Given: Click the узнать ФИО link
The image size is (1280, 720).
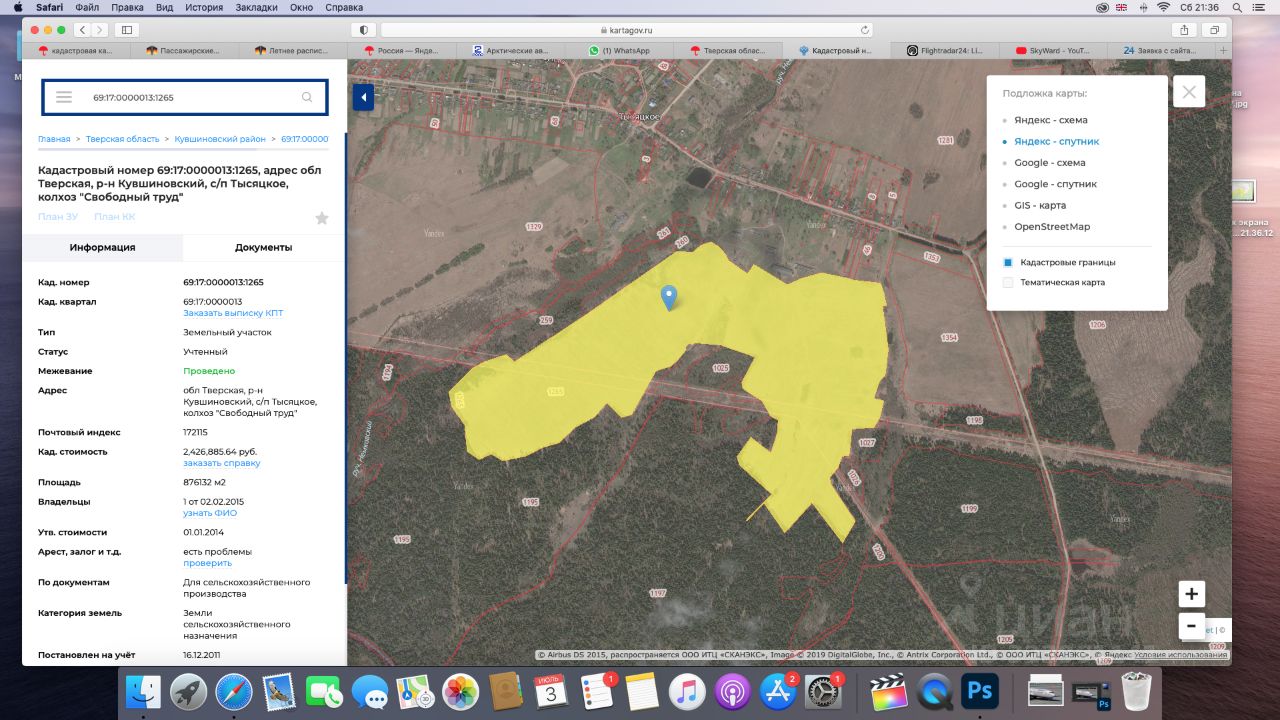Looking at the screenshot, I should pyautogui.click(x=209, y=513).
